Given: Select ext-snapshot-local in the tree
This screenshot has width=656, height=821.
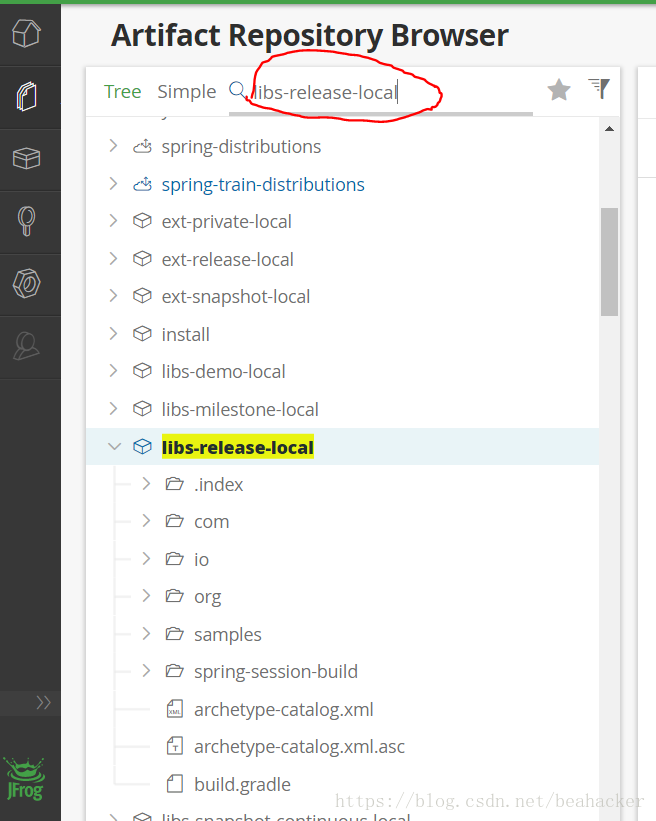Looking at the screenshot, I should pos(236,297).
